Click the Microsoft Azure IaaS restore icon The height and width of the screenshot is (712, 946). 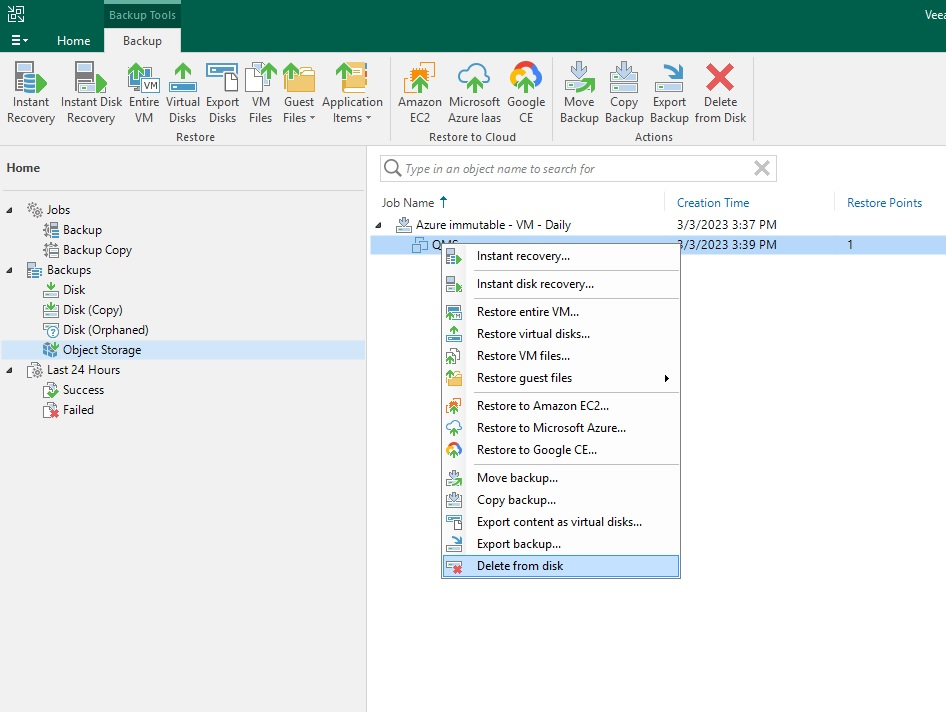tap(474, 92)
